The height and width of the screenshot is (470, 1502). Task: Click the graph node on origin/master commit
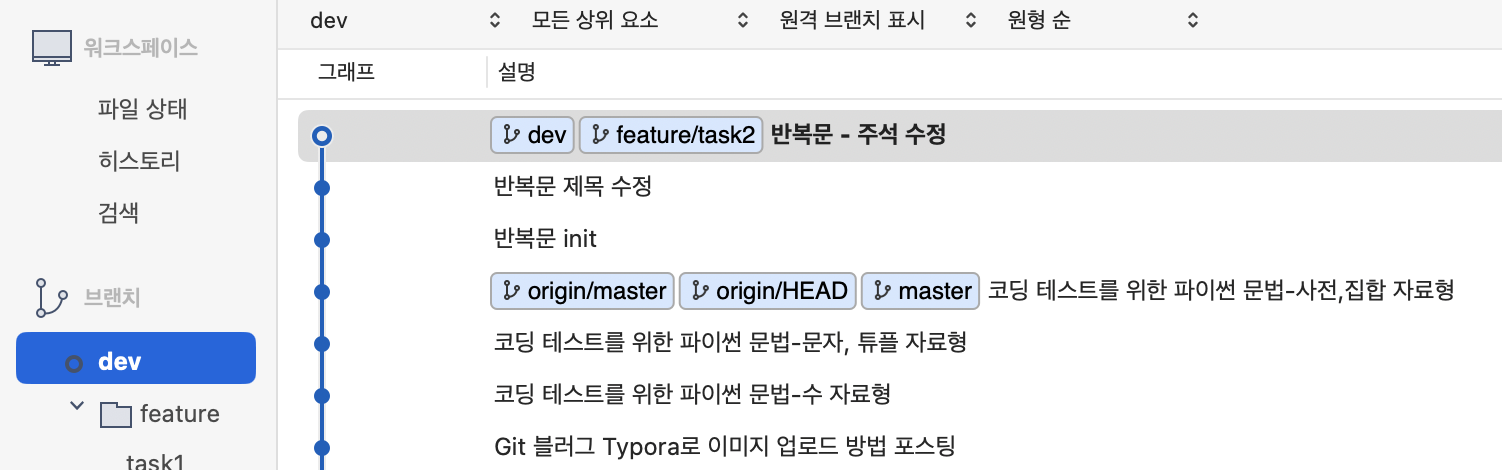tap(321, 292)
